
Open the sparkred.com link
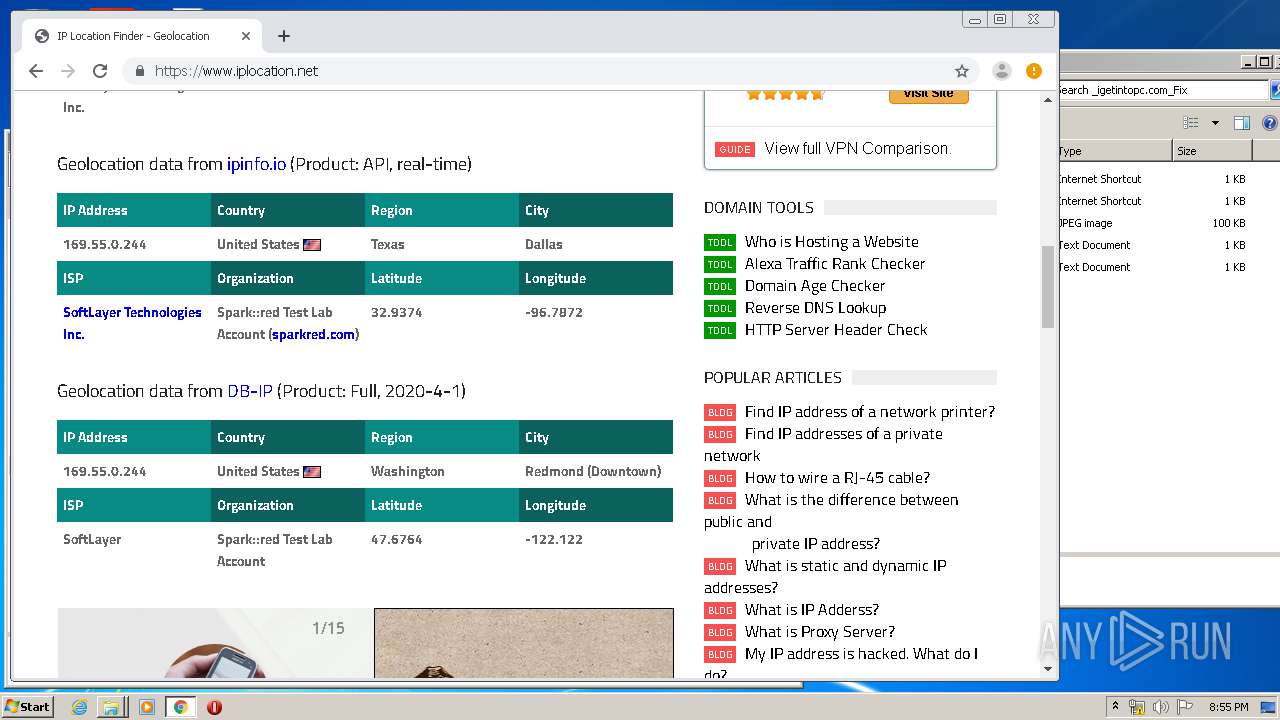coord(313,334)
